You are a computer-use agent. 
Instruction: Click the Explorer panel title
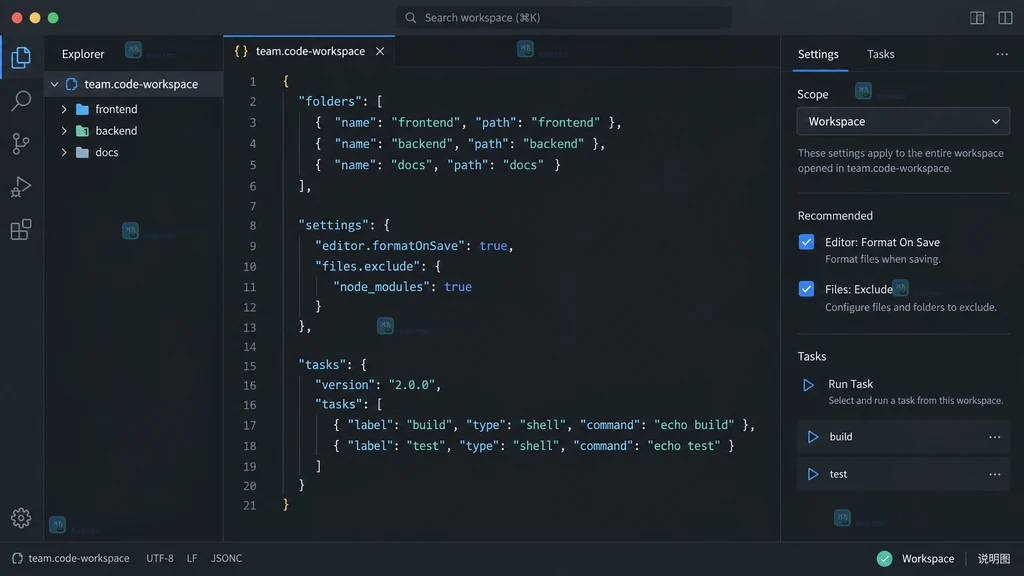pos(83,54)
